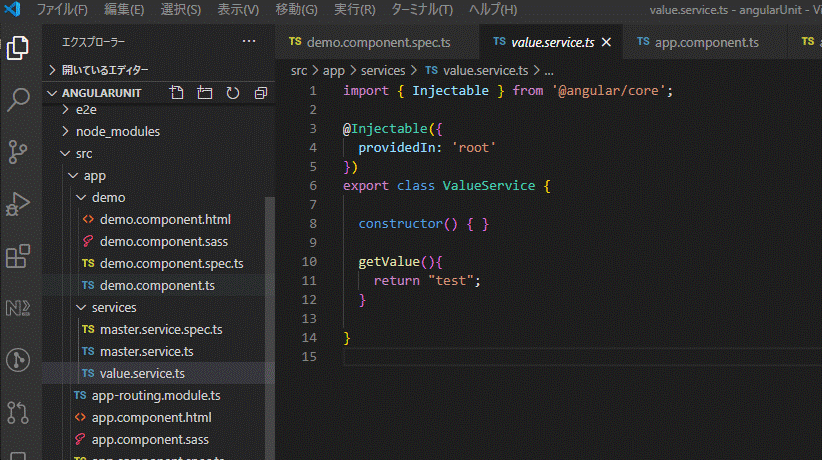This screenshot has height=460, width=822.
Task: Open the Run and Debug view
Action: coord(18,204)
